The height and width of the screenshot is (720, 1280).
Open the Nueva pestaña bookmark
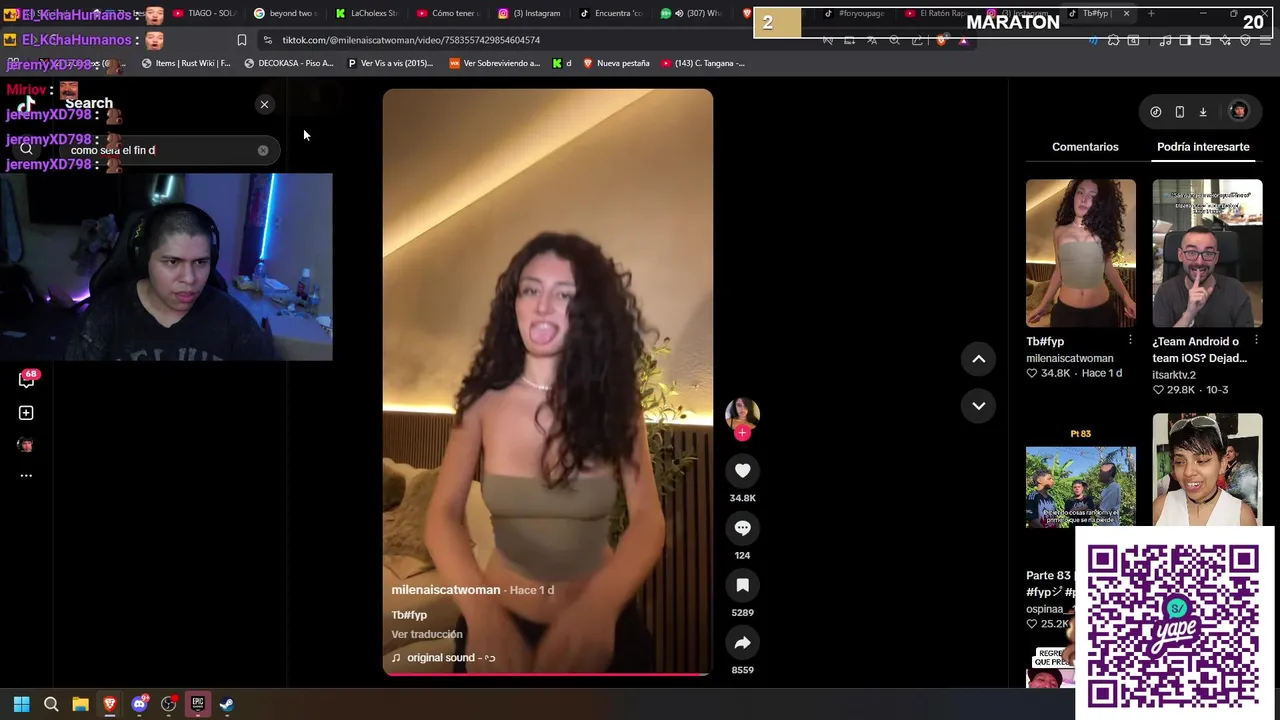tap(616, 63)
